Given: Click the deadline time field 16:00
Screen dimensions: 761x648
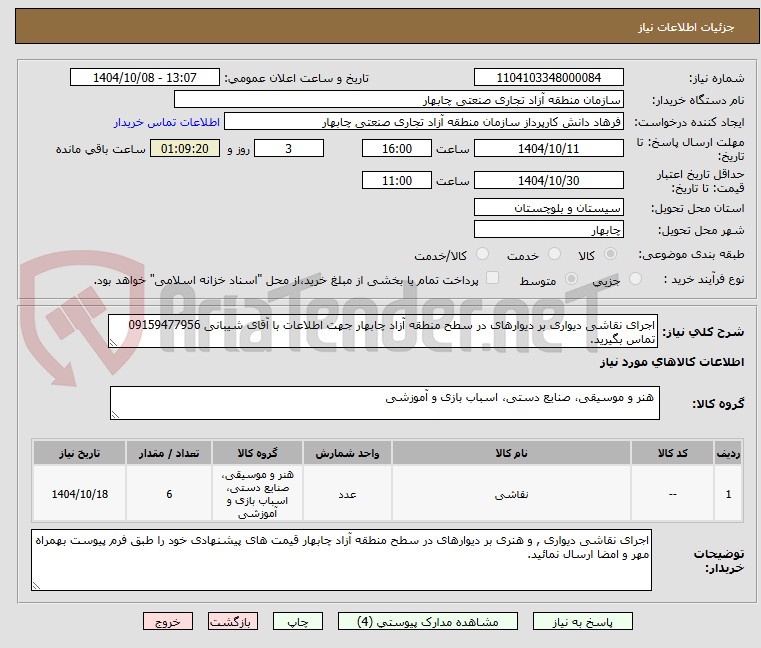Looking at the screenshot, I should pos(397,148).
